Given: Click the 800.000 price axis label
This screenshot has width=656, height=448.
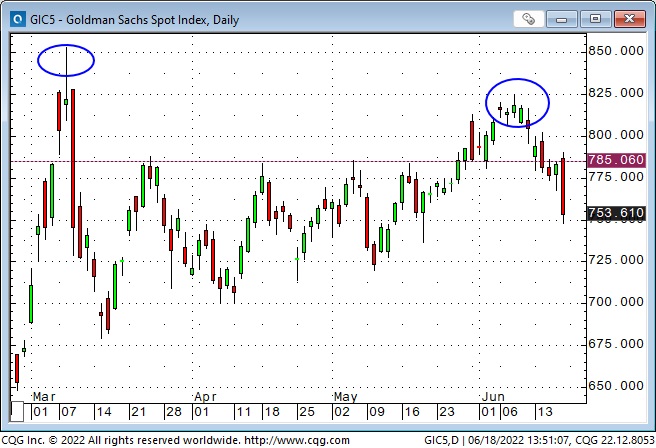Looking at the screenshot, I should [x=616, y=135].
